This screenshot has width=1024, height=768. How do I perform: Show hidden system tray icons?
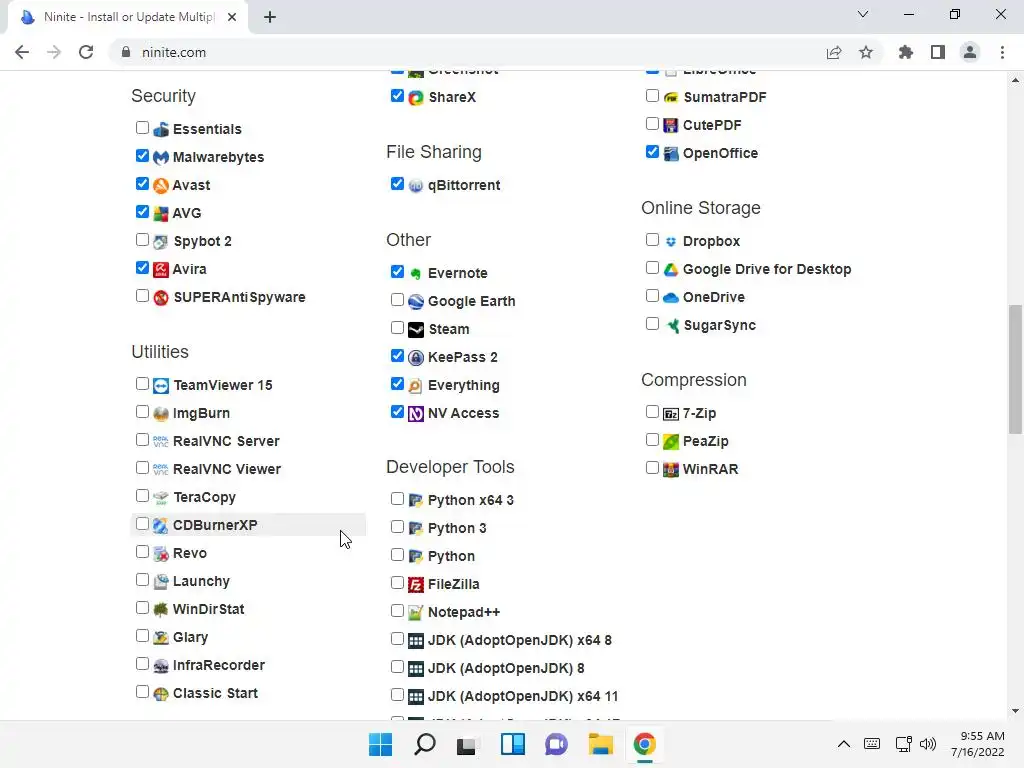coord(844,744)
